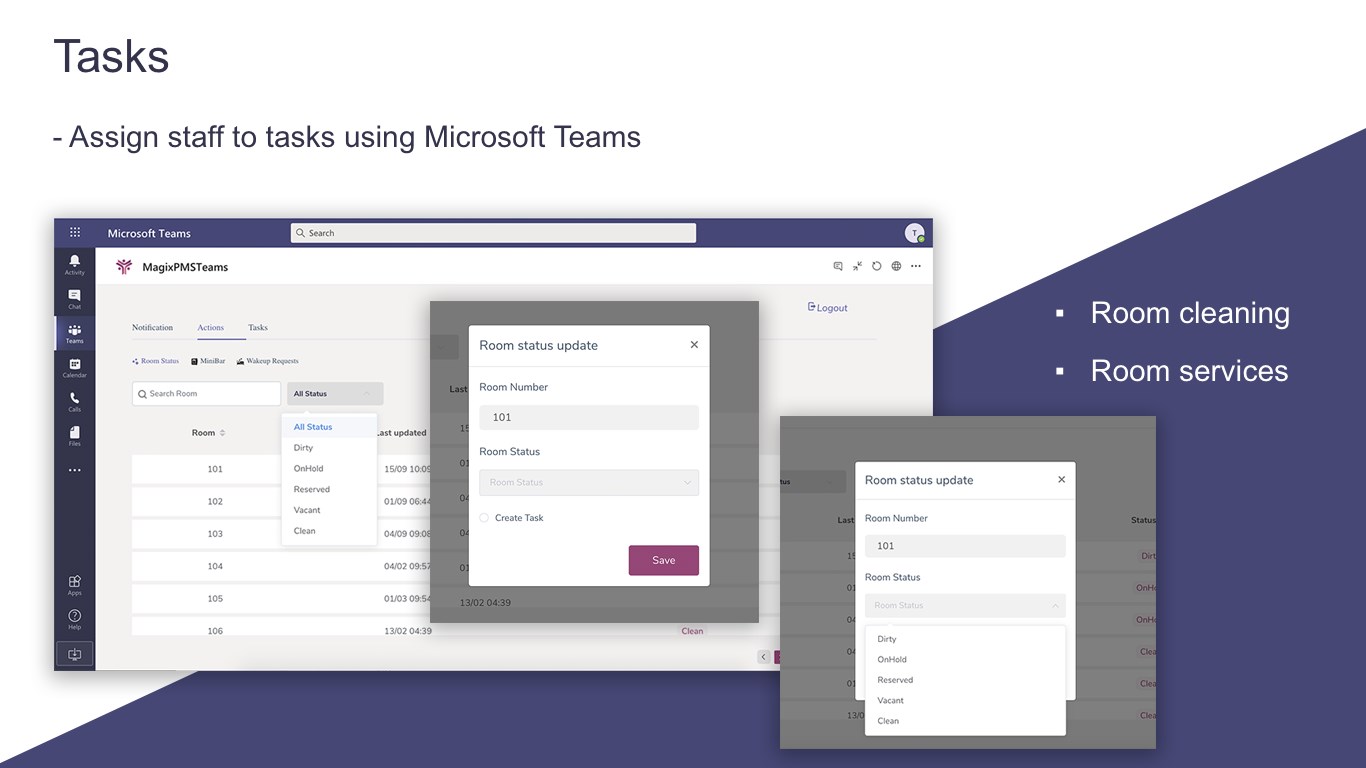
Task: Click the download desktop app icon
Action: click(x=75, y=654)
